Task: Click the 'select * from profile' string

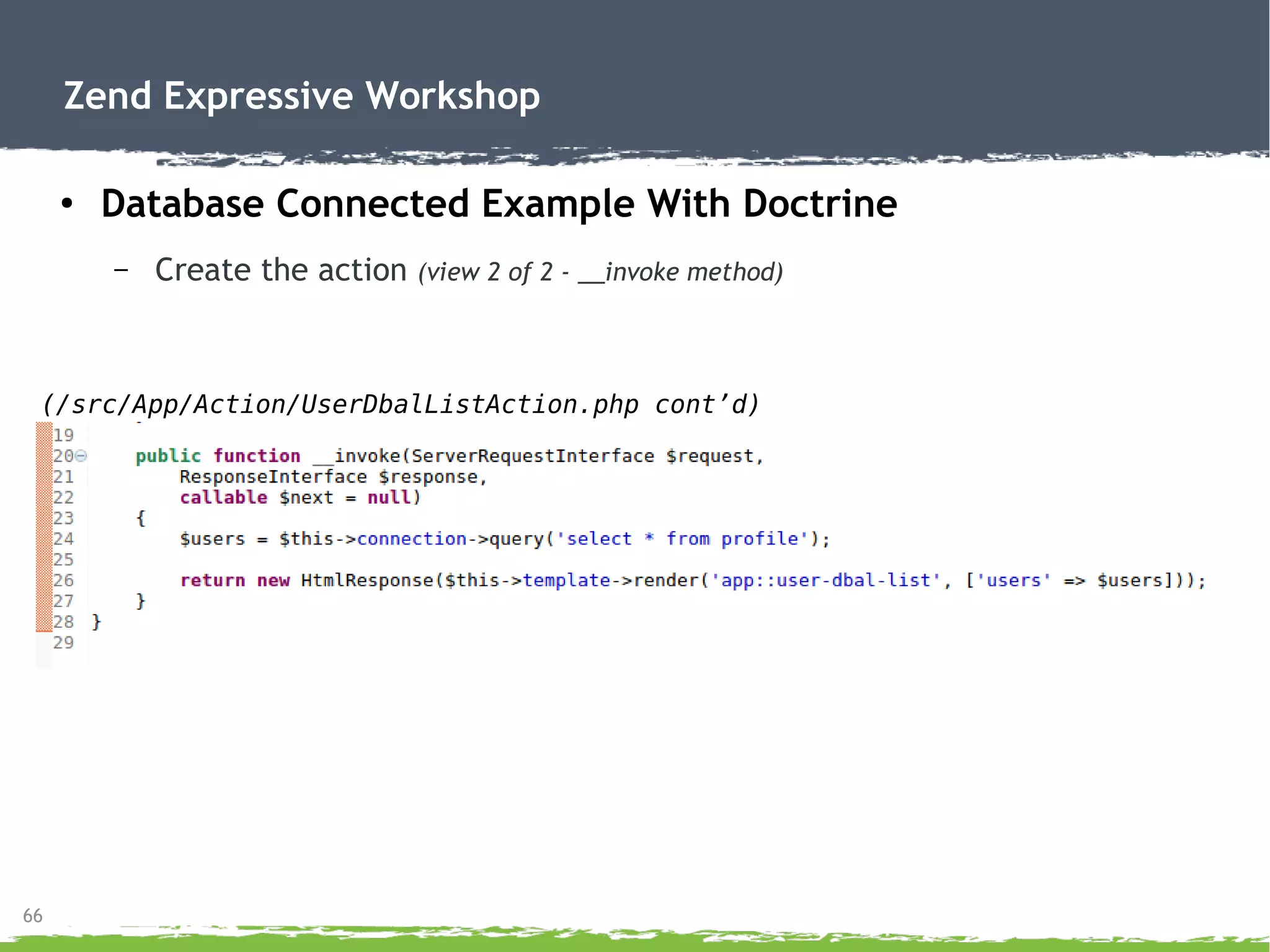Action: (x=682, y=539)
